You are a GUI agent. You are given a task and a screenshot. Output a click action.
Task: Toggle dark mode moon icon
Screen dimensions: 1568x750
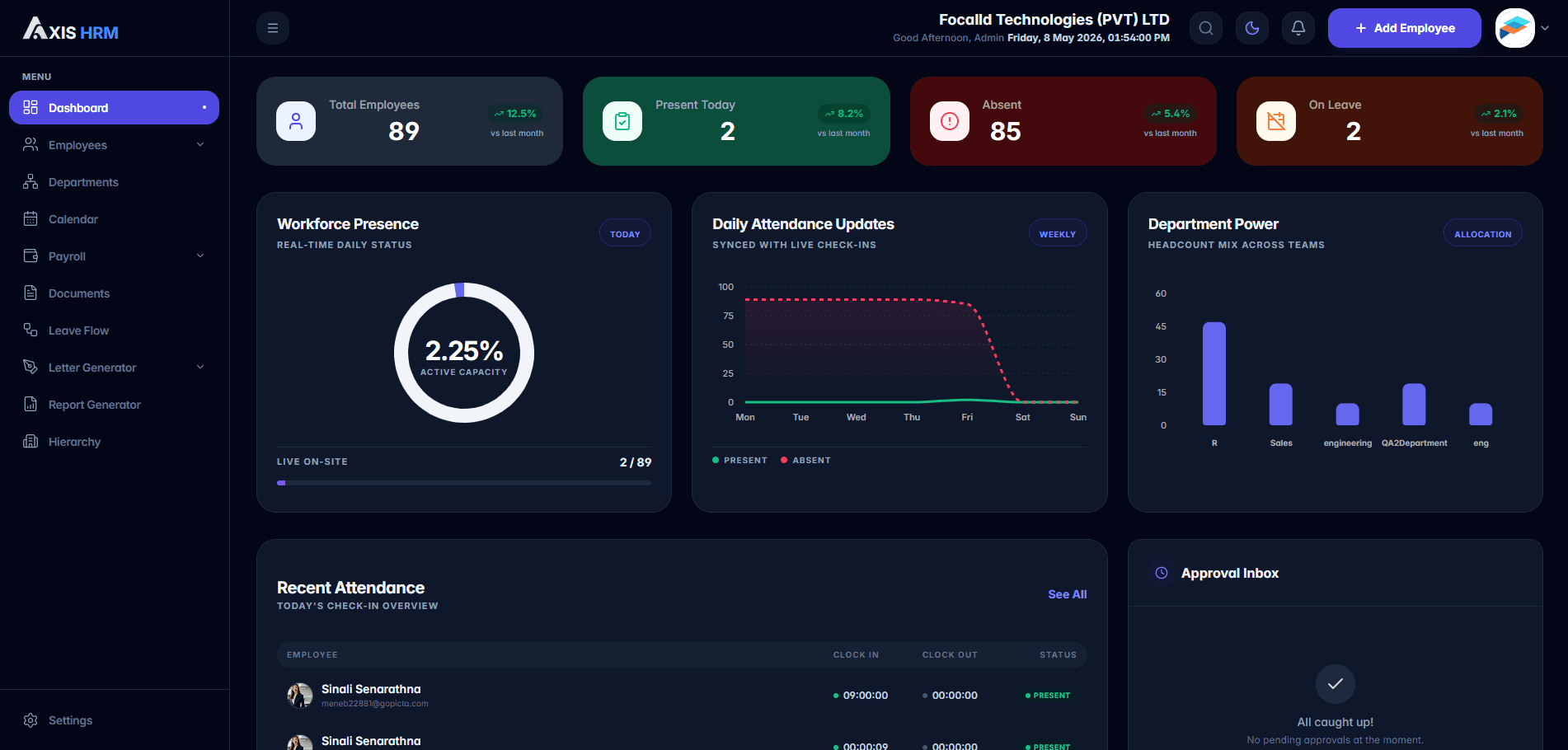[x=1252, y=28]
